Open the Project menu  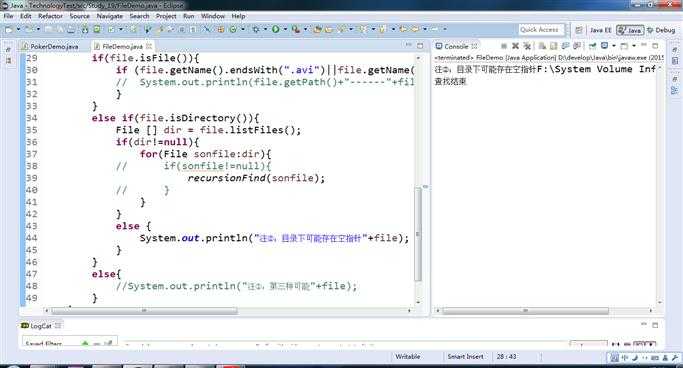coord(166,16)
